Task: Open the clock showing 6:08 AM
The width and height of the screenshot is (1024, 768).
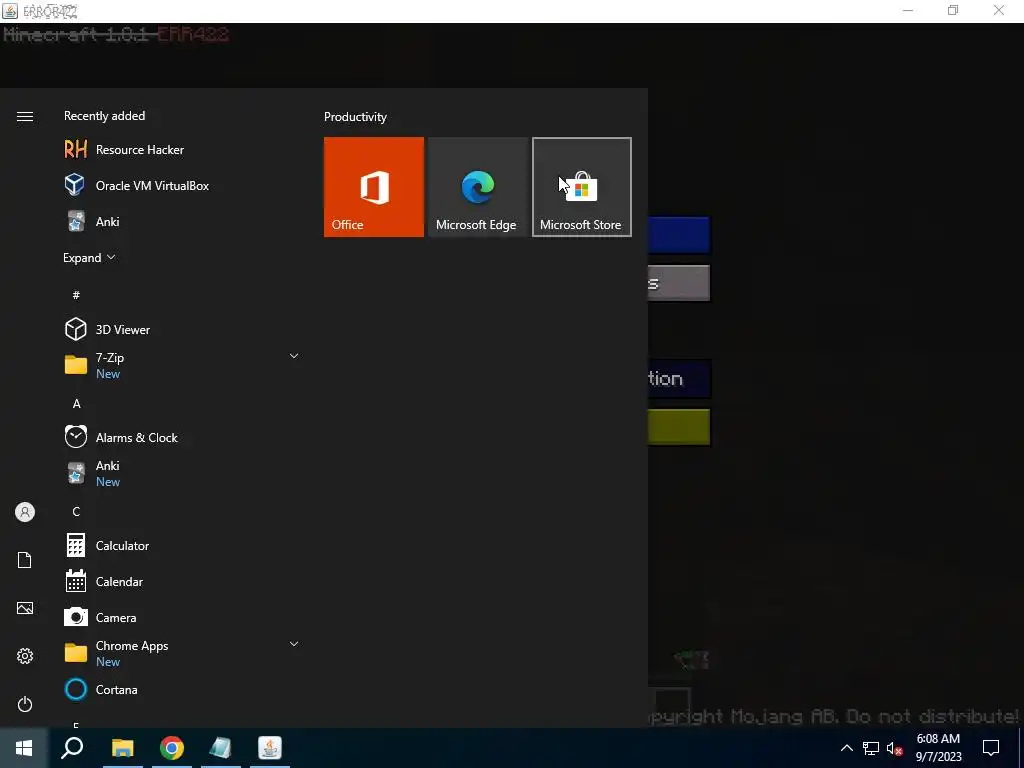Action: pos(938,748)
